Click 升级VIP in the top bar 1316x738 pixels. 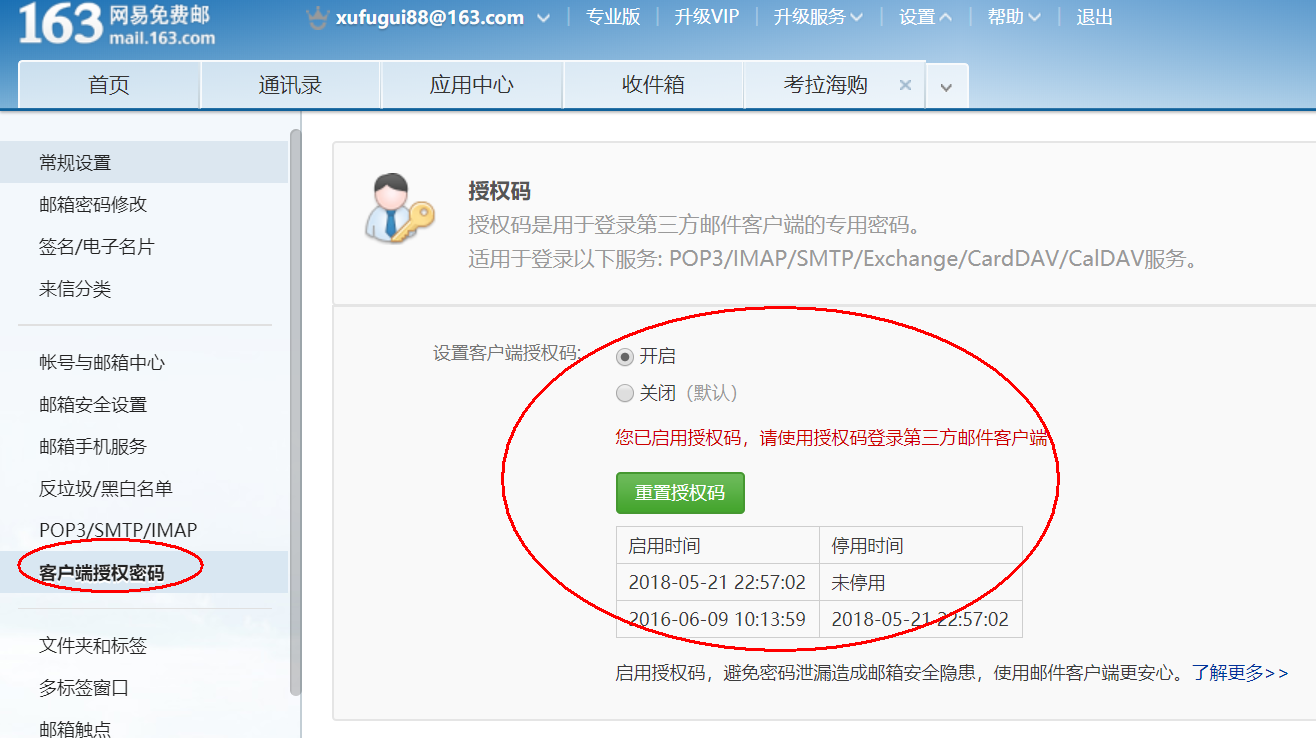(x=706, y=17)
